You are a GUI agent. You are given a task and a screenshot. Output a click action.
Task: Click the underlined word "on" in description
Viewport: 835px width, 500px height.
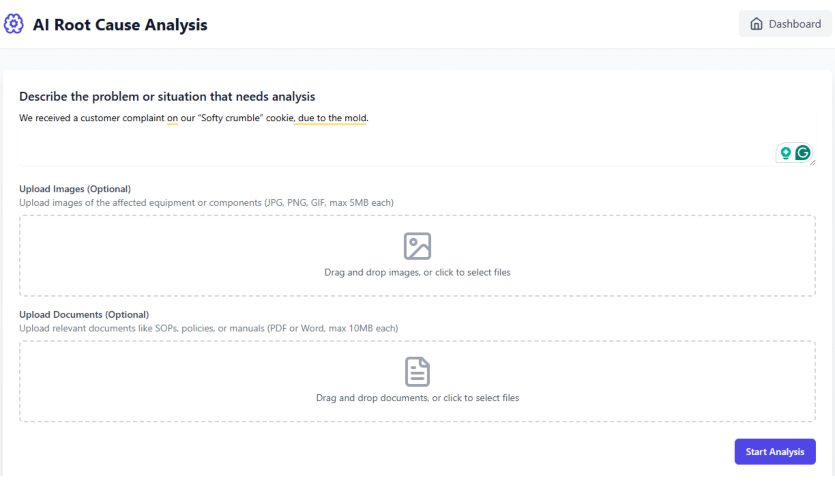point(173,118)
